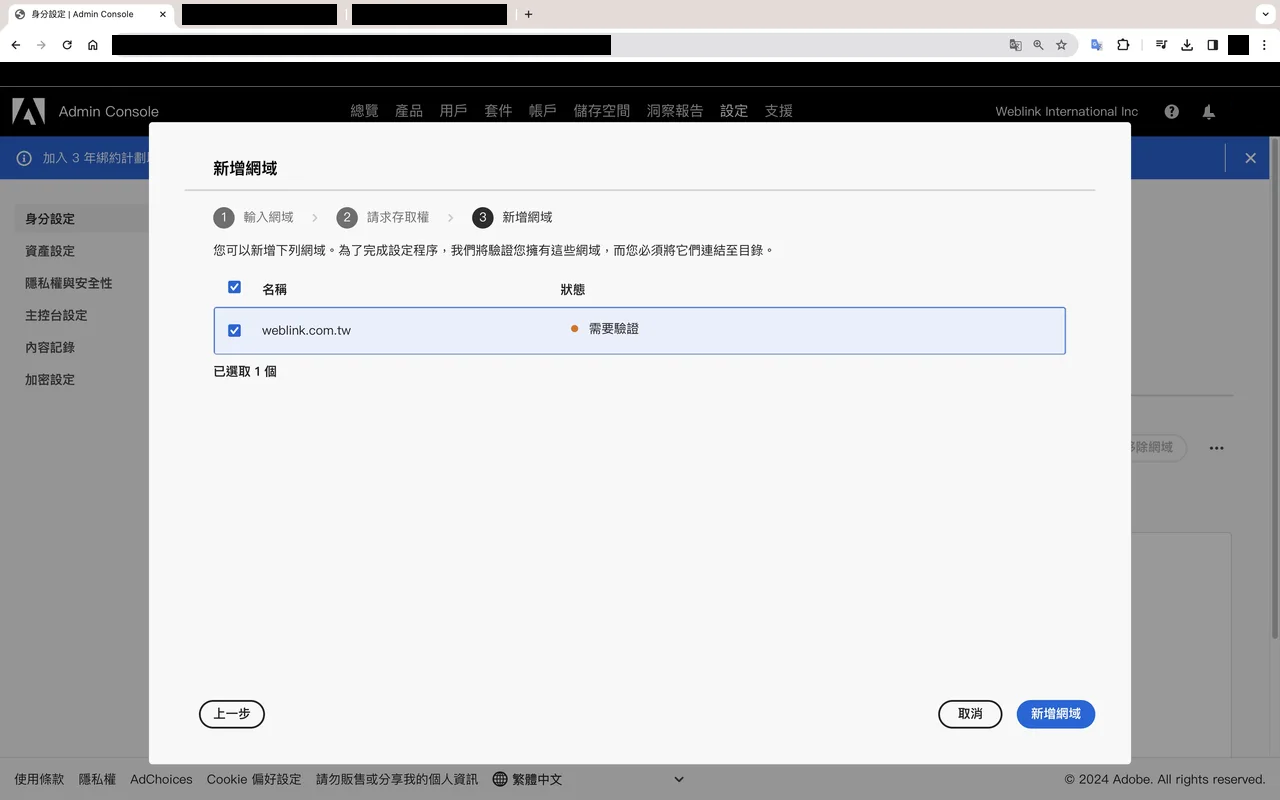The width and height of the screenshot is (1280, 800).
Task: Open browser extensions puzzle icon
Action: [1123, 45]
